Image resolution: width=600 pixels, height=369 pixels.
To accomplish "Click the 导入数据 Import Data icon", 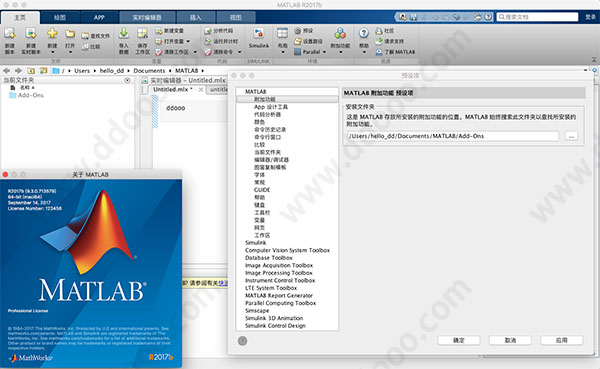I will click(124, 33).
